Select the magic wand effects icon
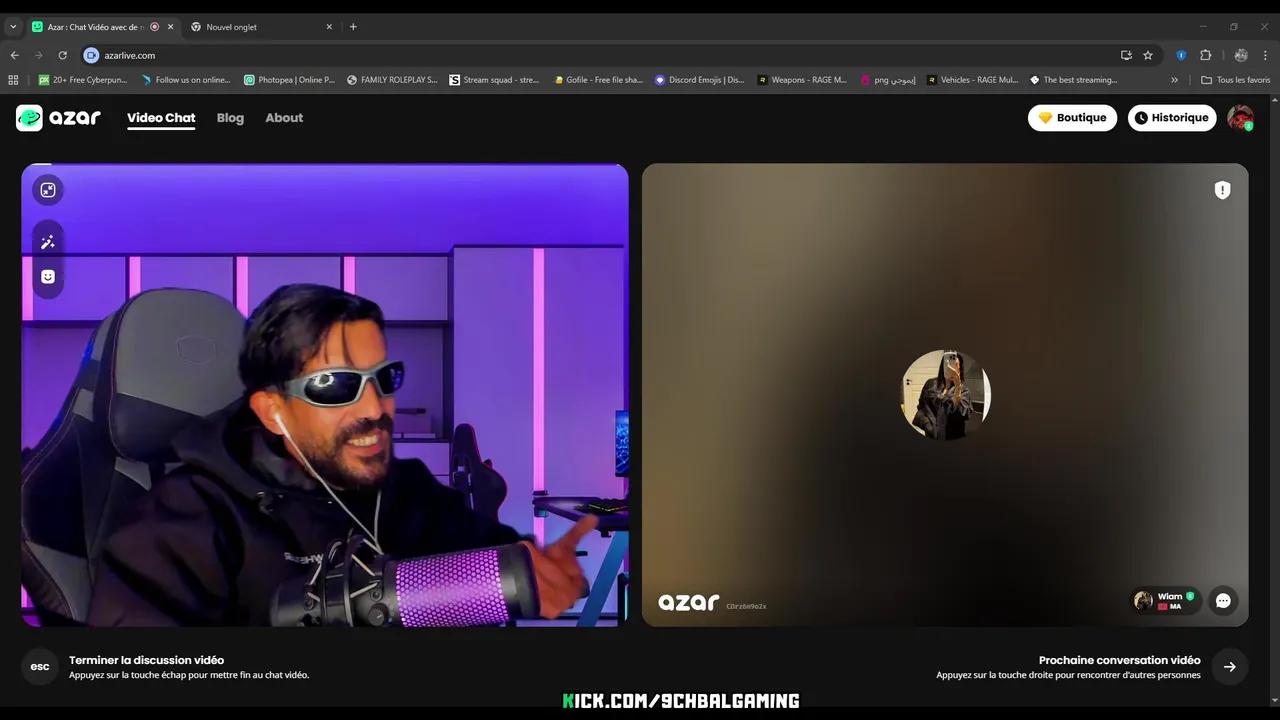Viewport: 1280px width, 720px height. (x=47, y=242)
